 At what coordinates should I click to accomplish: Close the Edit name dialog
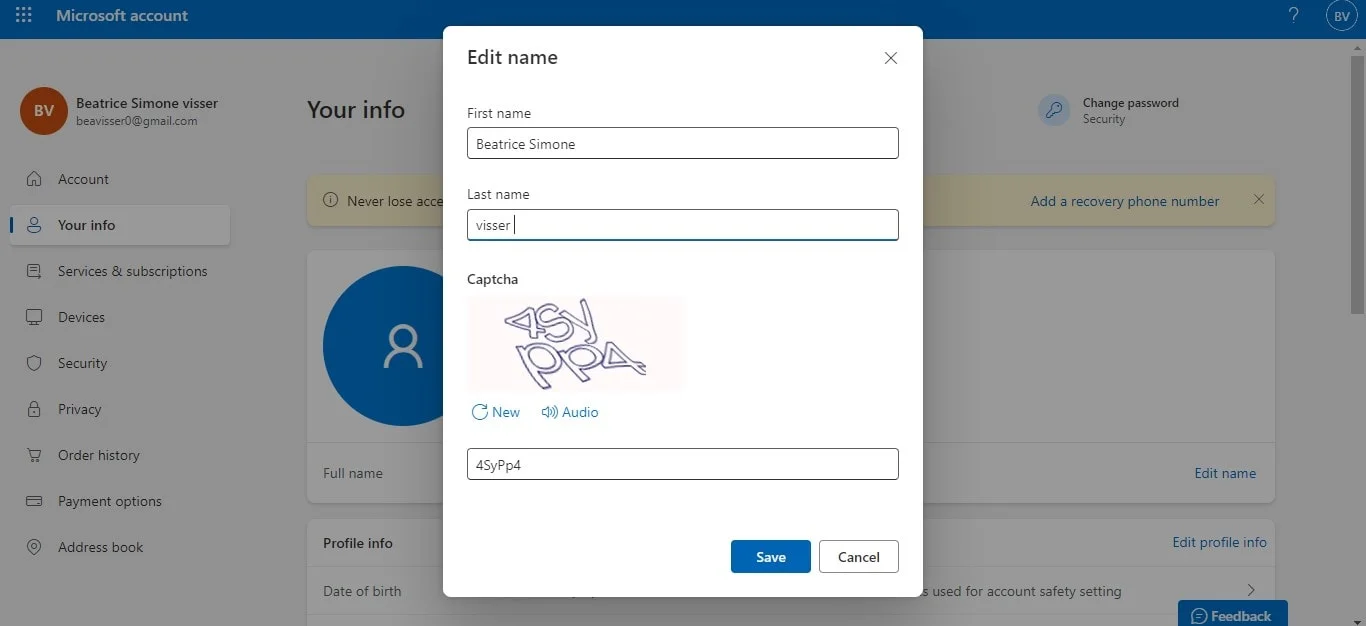click(x=891, y=58)
